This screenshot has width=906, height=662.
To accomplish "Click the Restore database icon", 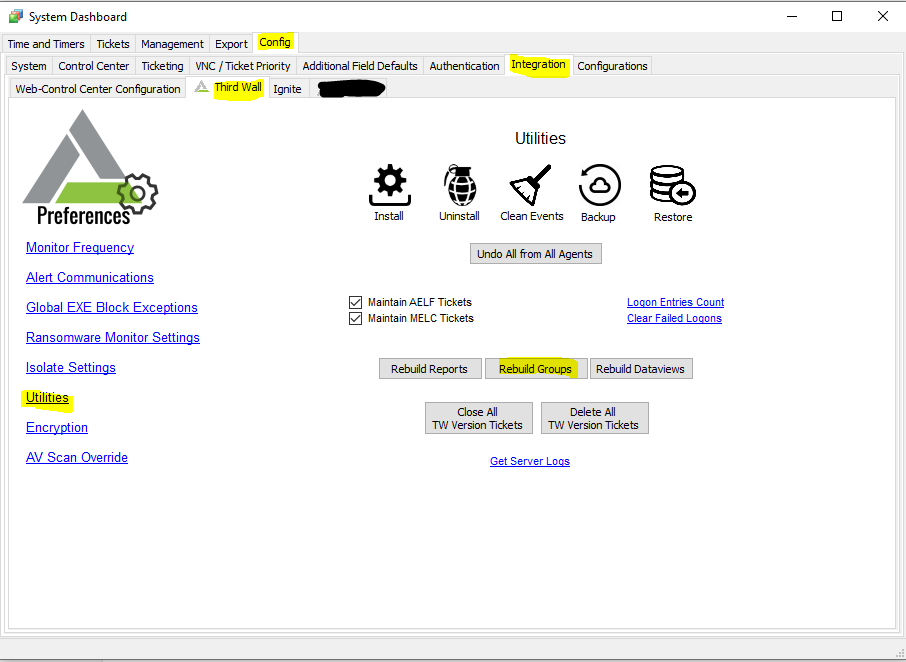I will 672,185.
